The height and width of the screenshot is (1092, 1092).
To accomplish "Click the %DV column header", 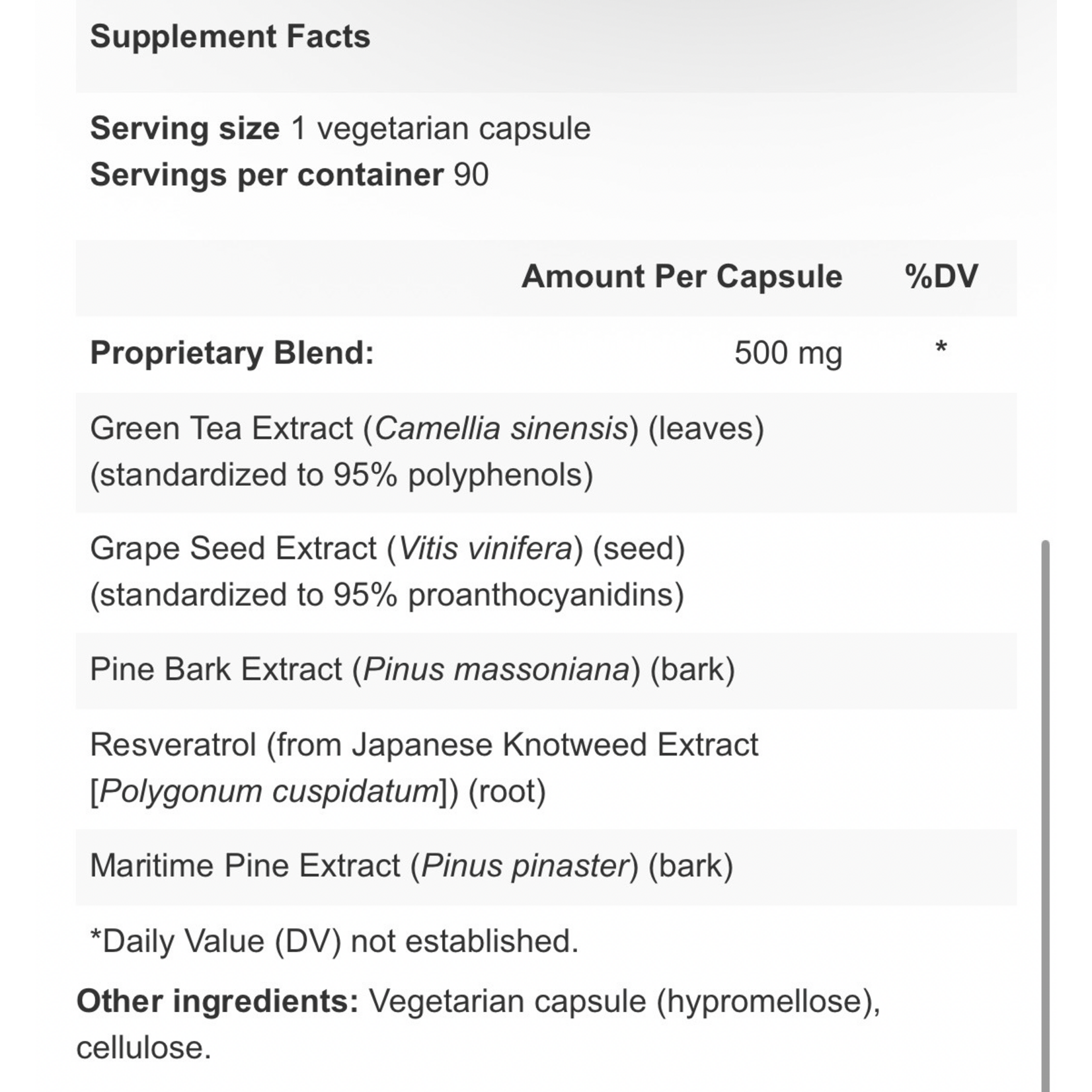I will point(941,276).
